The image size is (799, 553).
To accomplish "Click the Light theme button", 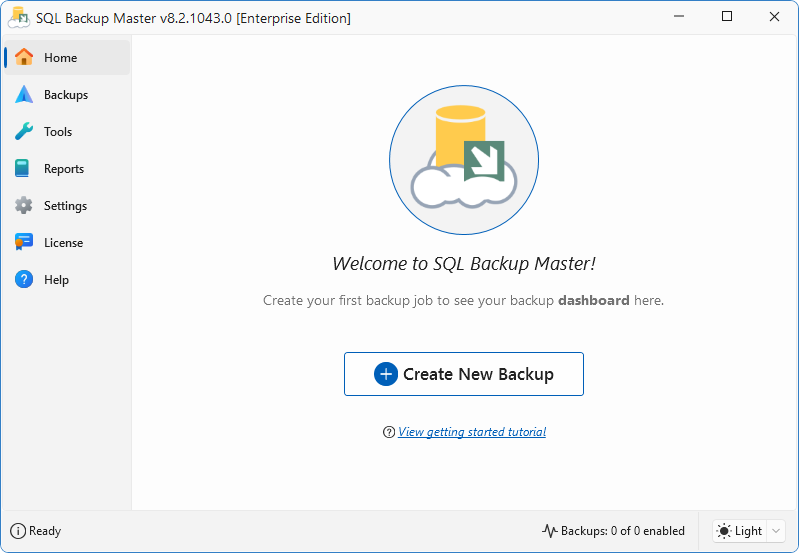I will coord(740,531).
